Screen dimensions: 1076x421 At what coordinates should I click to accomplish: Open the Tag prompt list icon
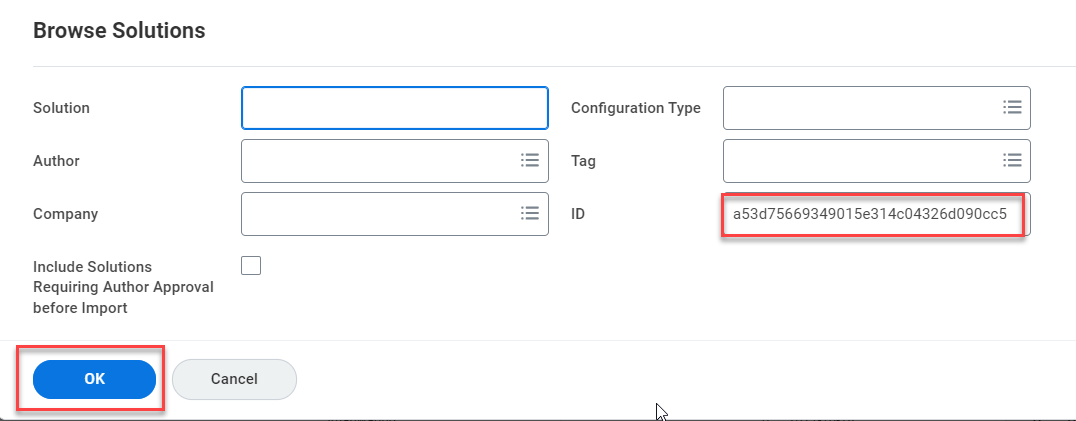click(1012, 160)
